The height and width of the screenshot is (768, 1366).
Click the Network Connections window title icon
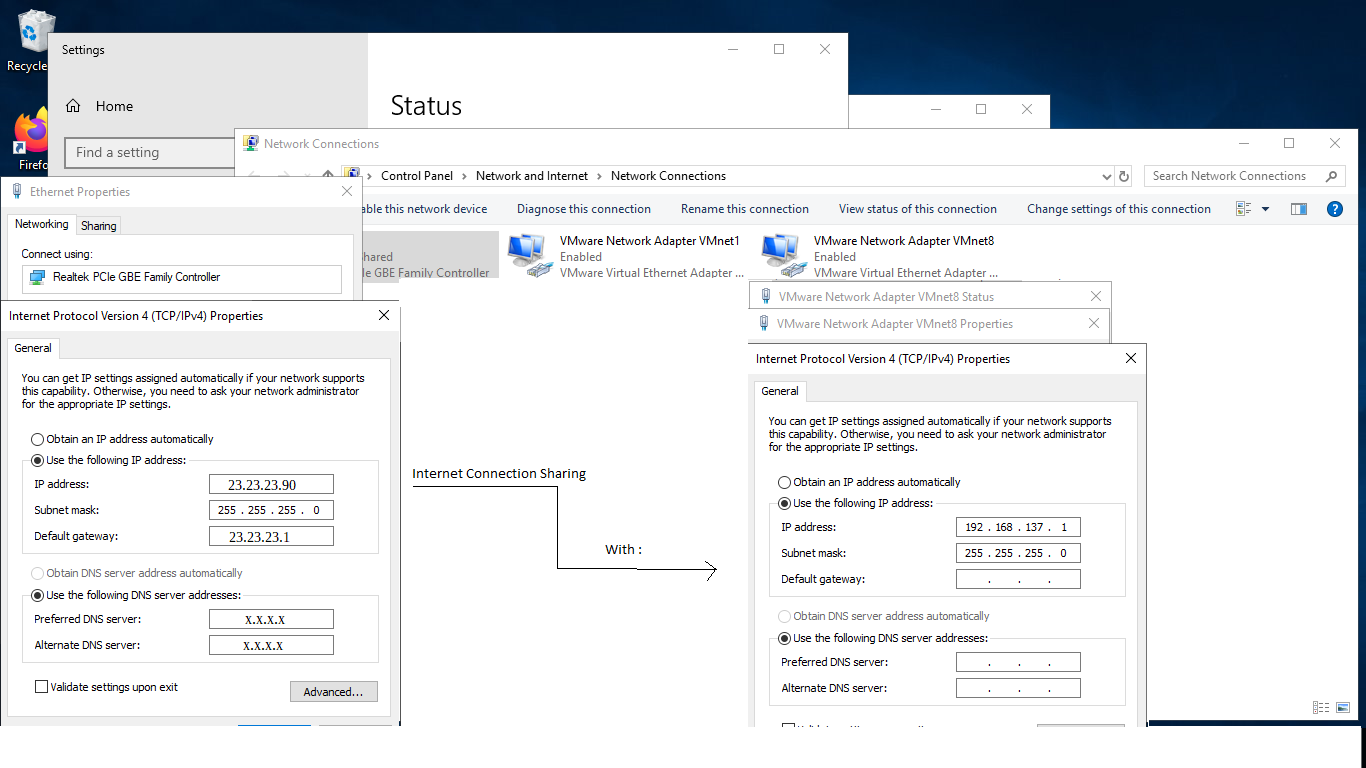point(250,144)
